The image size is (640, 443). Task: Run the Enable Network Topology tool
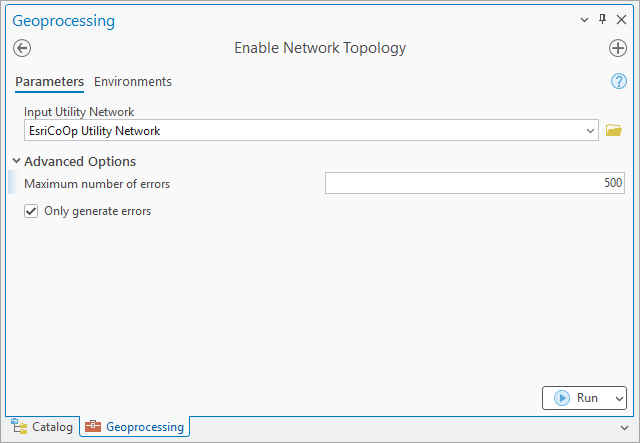tap(576, 398)
